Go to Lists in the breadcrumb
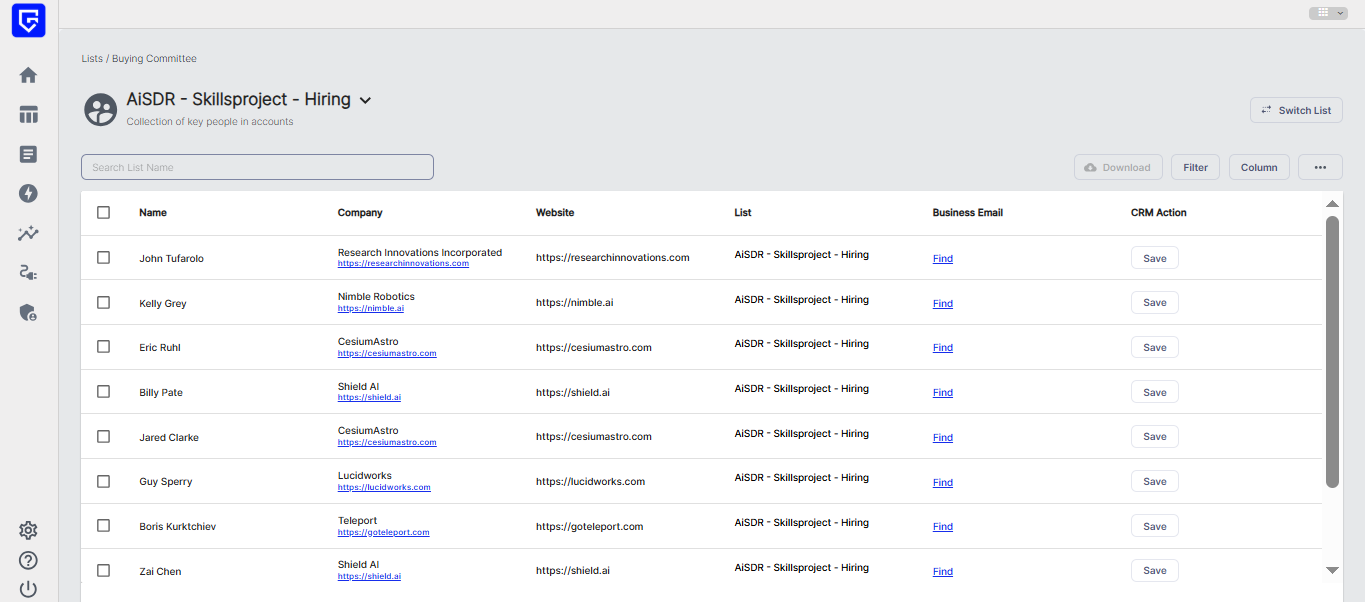This screenshot has width=1365, height=602. click(x=92, y=59)
